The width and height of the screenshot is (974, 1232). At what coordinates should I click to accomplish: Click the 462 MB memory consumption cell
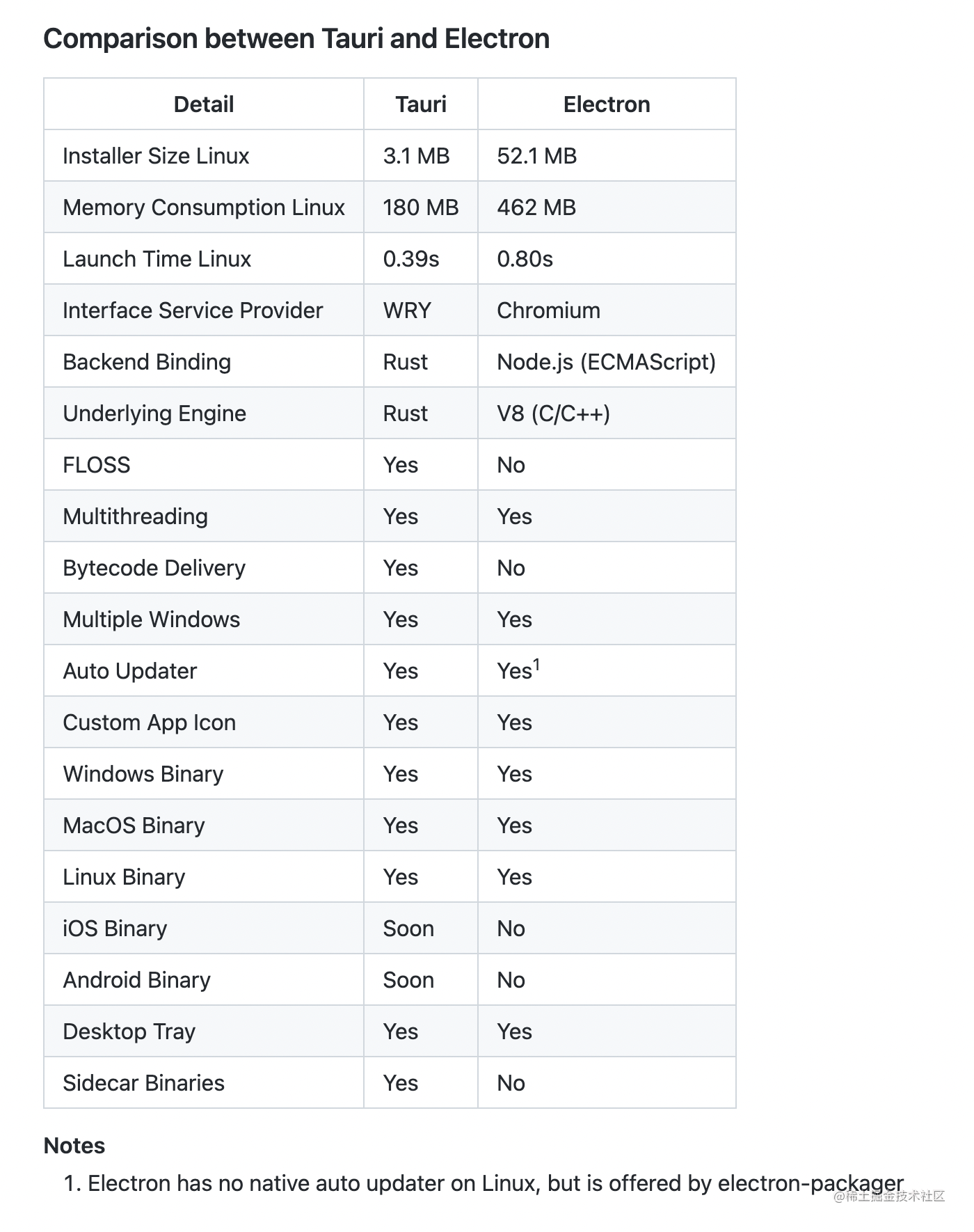536,207
